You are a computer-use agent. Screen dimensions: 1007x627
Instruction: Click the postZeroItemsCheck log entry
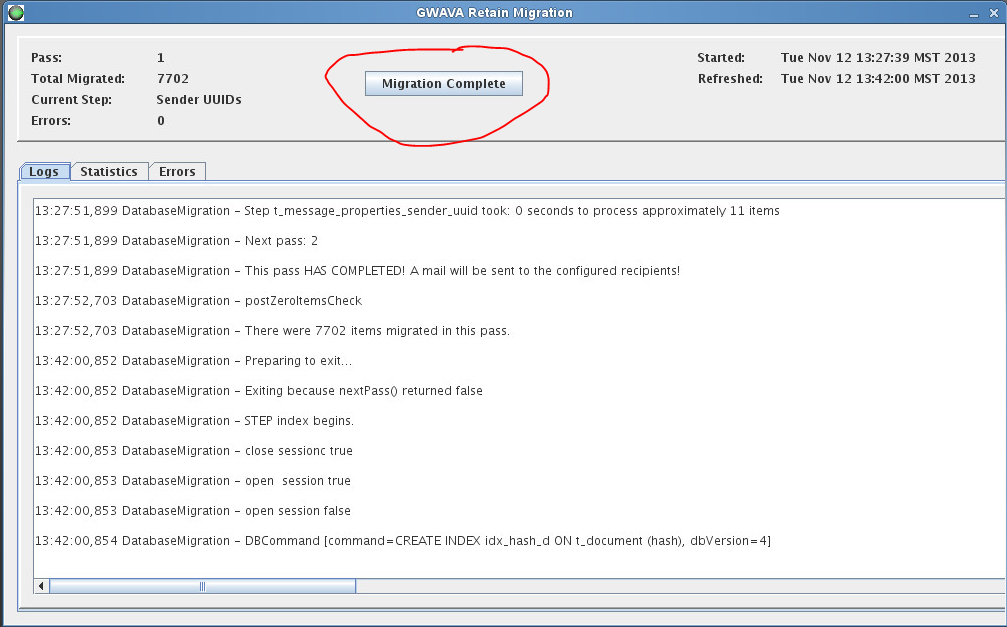click(198, 301)
